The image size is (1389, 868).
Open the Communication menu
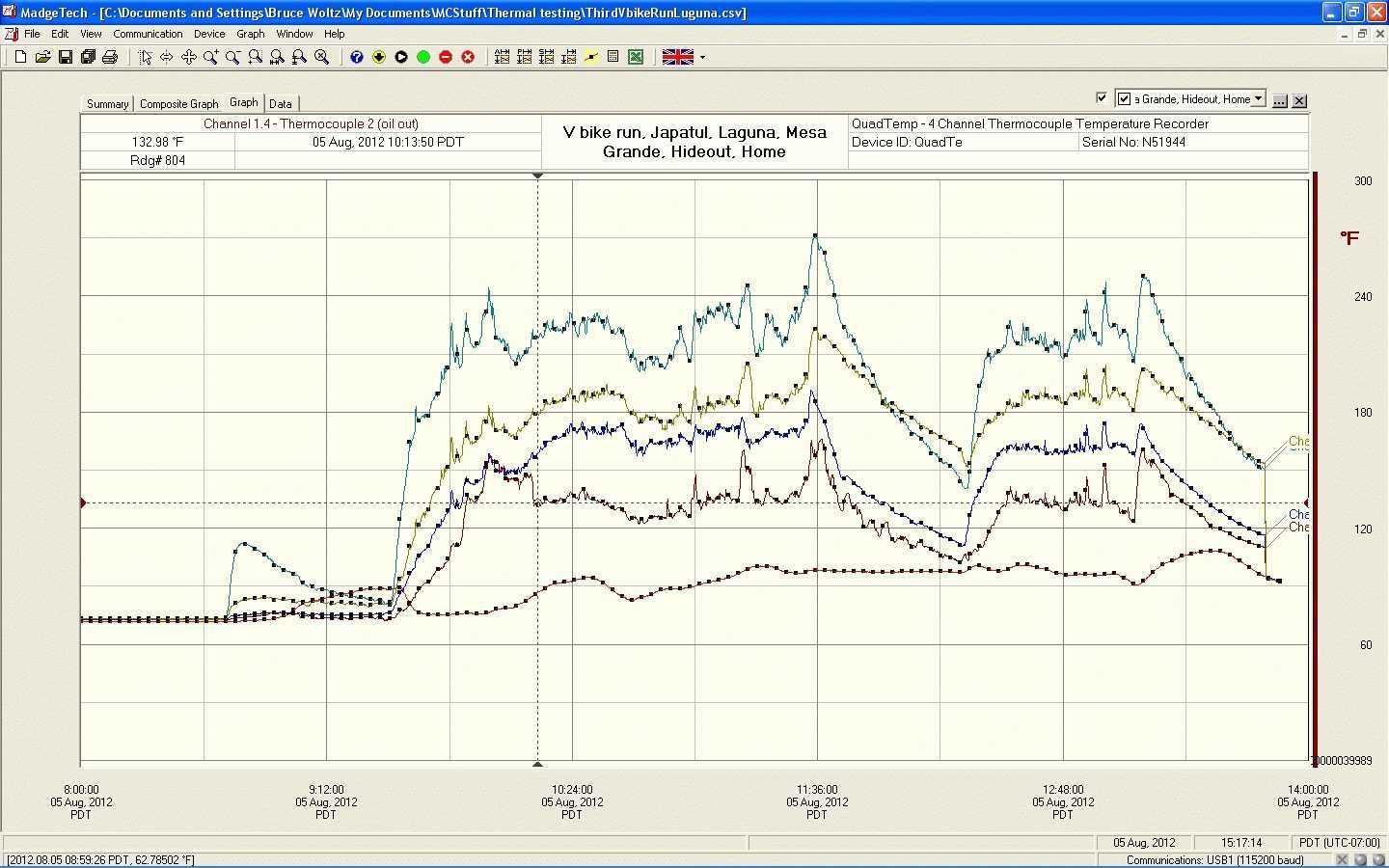(148, 34)
